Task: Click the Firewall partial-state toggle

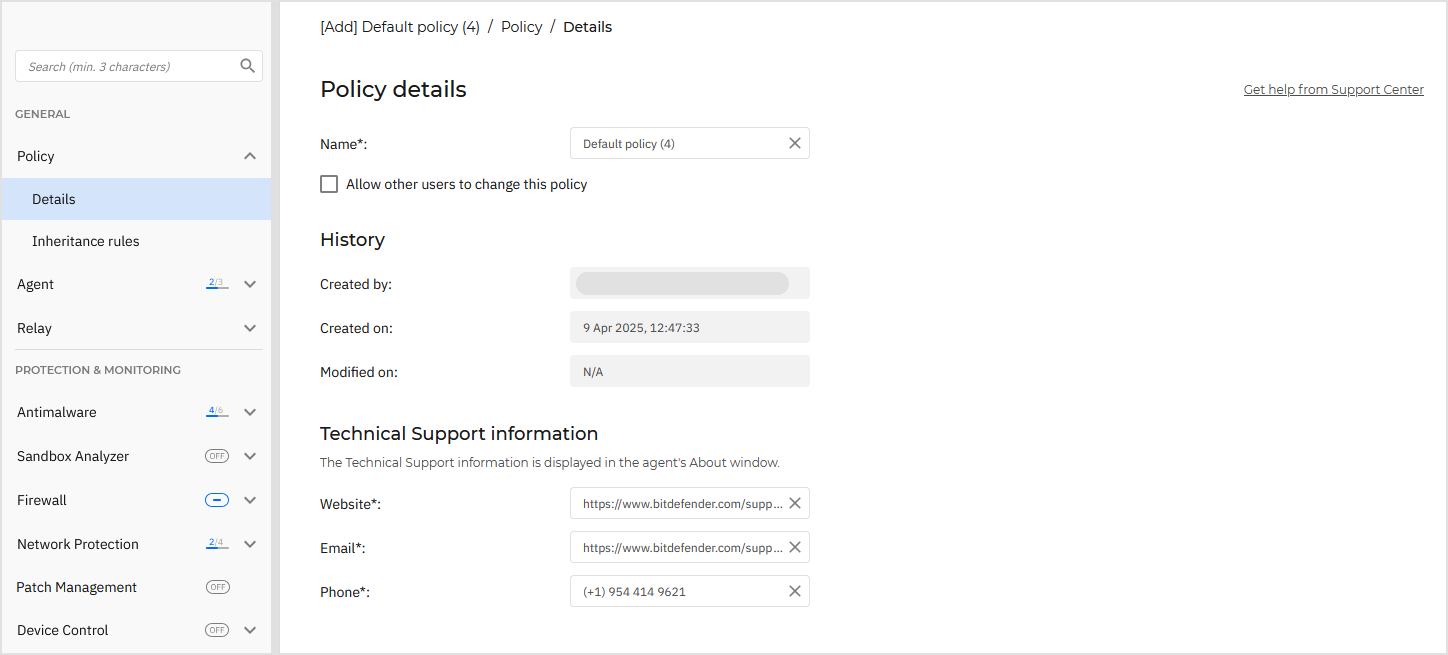Action: (216, 499)
